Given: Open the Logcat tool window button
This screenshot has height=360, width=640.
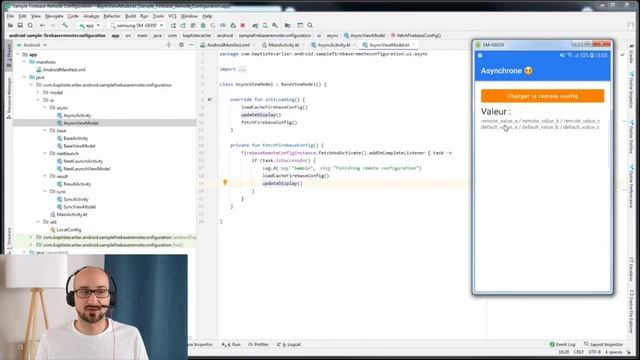Looking at the screenshot, I should pos(289,344).
